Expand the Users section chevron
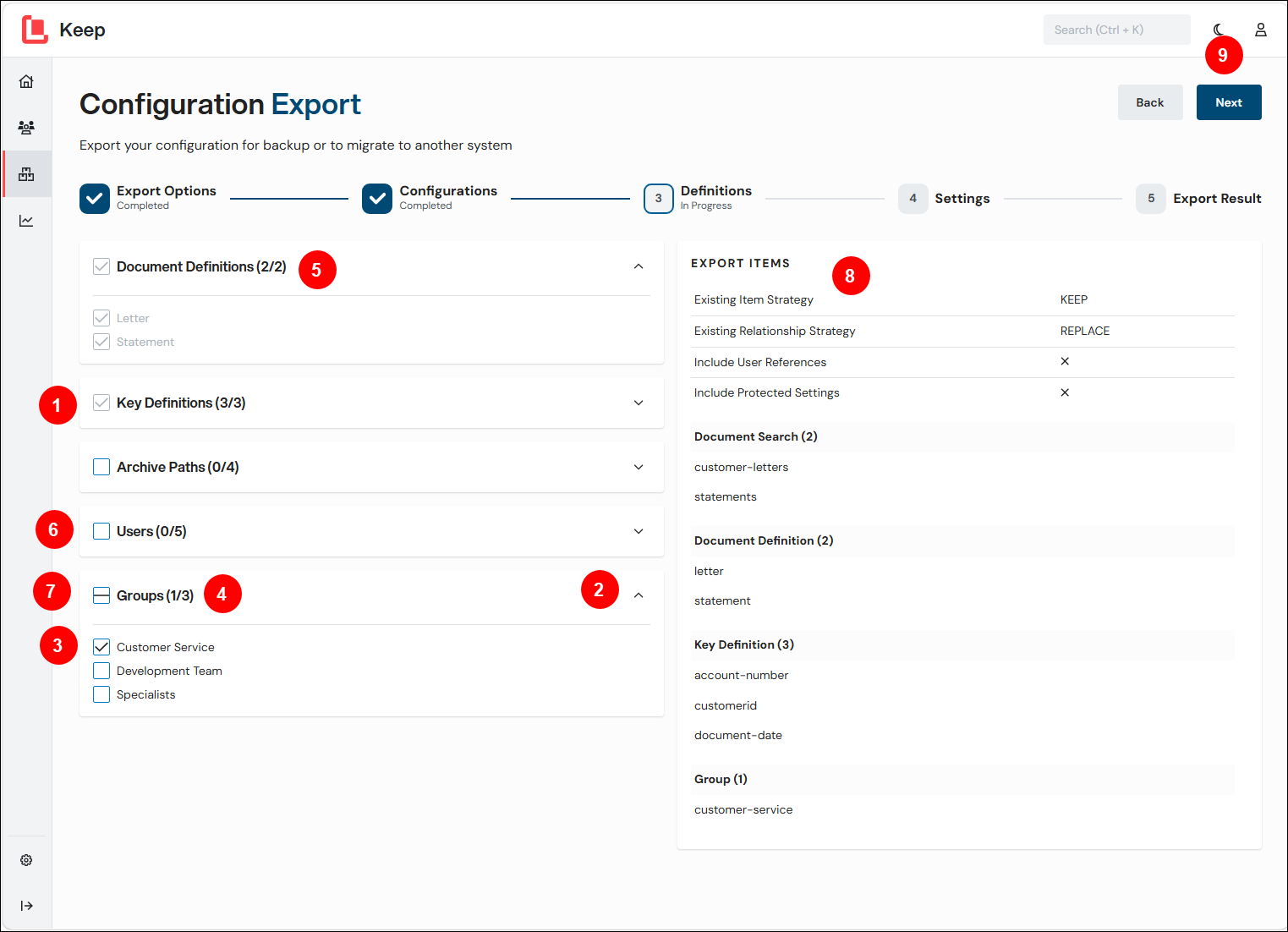 (x=639, y=531)
